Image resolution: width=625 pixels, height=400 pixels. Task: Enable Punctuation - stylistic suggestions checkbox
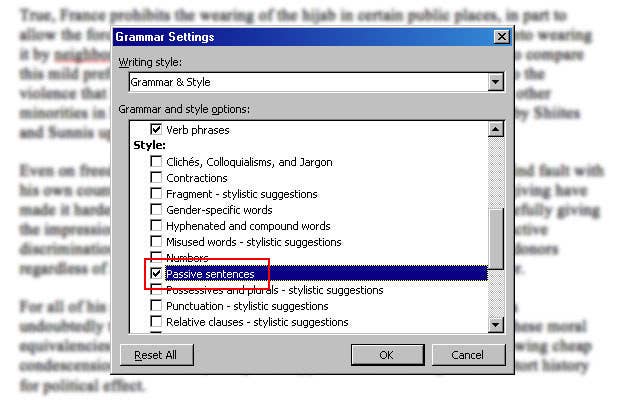click(x=156, y=306)
